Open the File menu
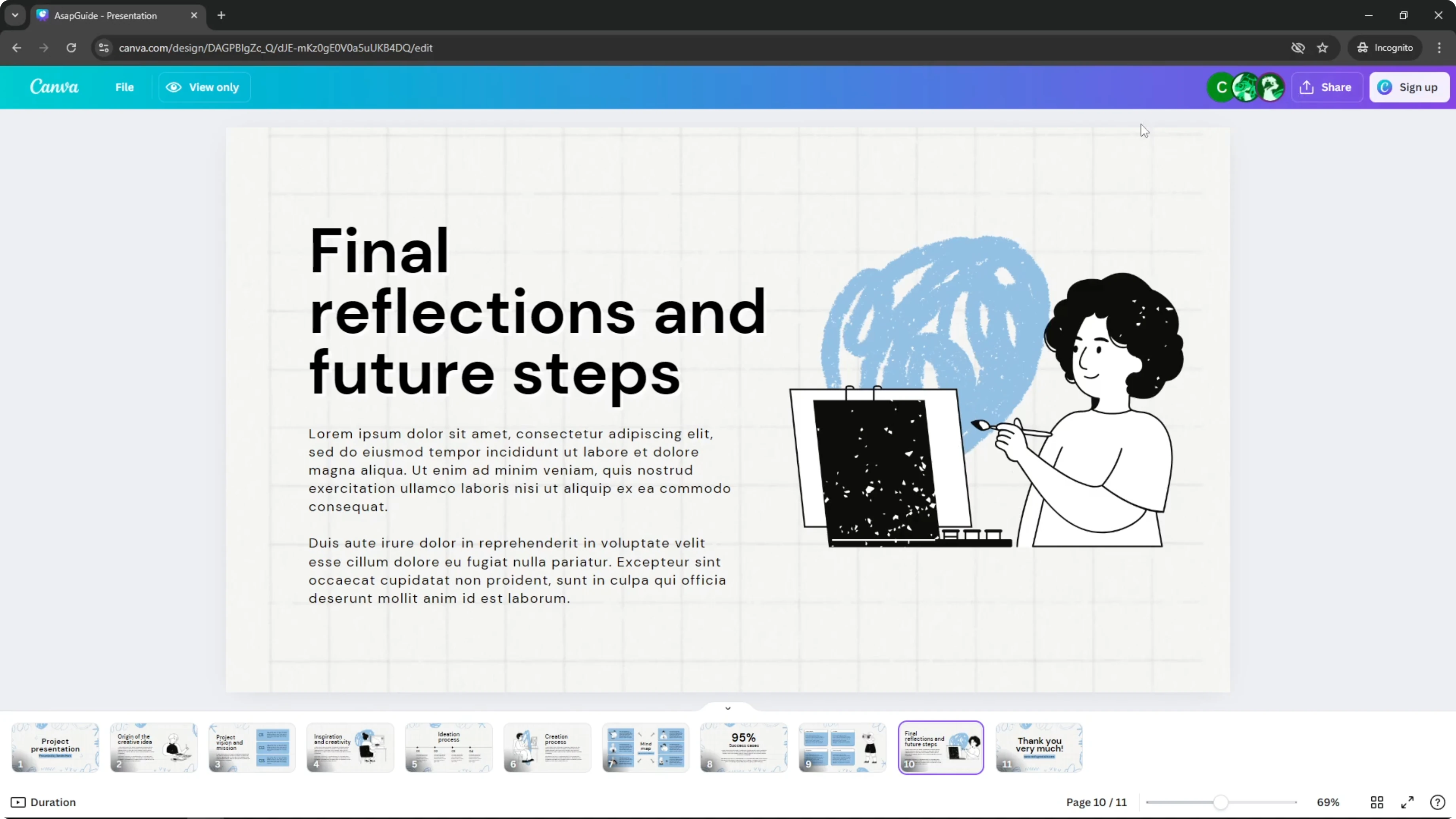This screenshot has height=819, width=1456. pyautogui.click(x=124, y=87)
